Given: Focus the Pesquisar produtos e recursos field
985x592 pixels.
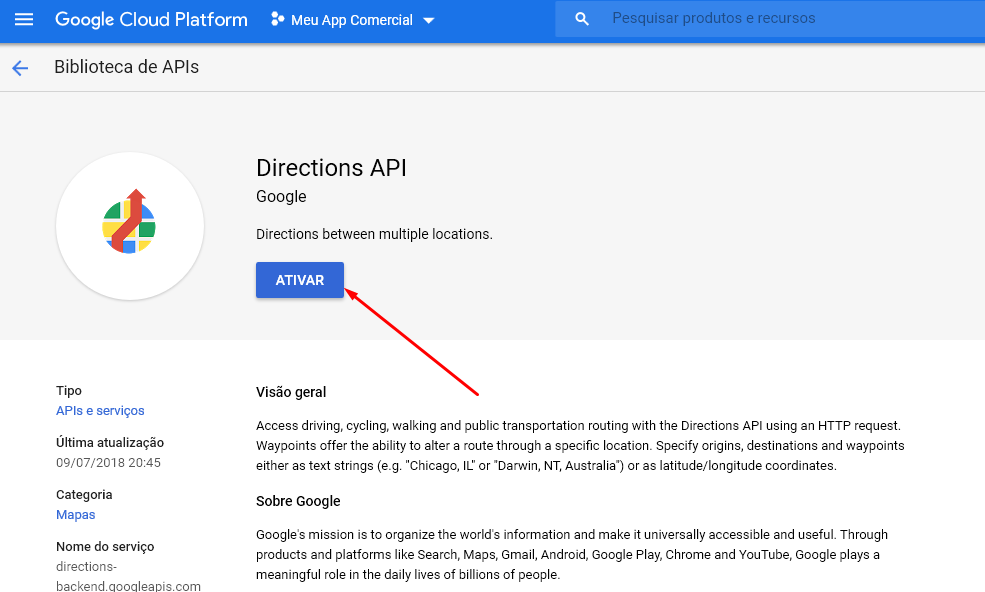Looking at the screenshot, I should coord(770,19).
